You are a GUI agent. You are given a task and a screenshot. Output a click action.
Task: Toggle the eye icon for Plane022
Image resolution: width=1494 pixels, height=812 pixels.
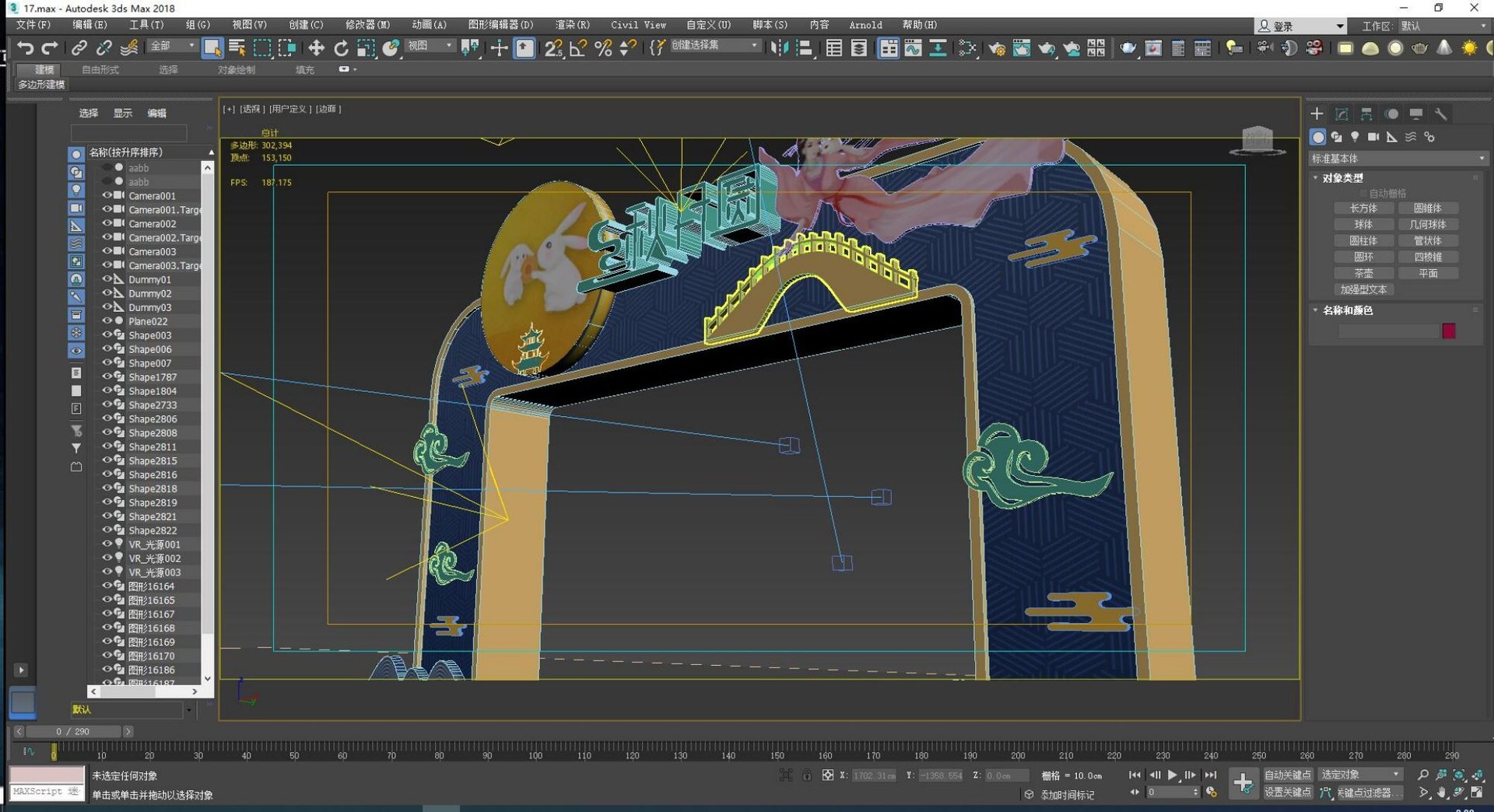[107, 320]
